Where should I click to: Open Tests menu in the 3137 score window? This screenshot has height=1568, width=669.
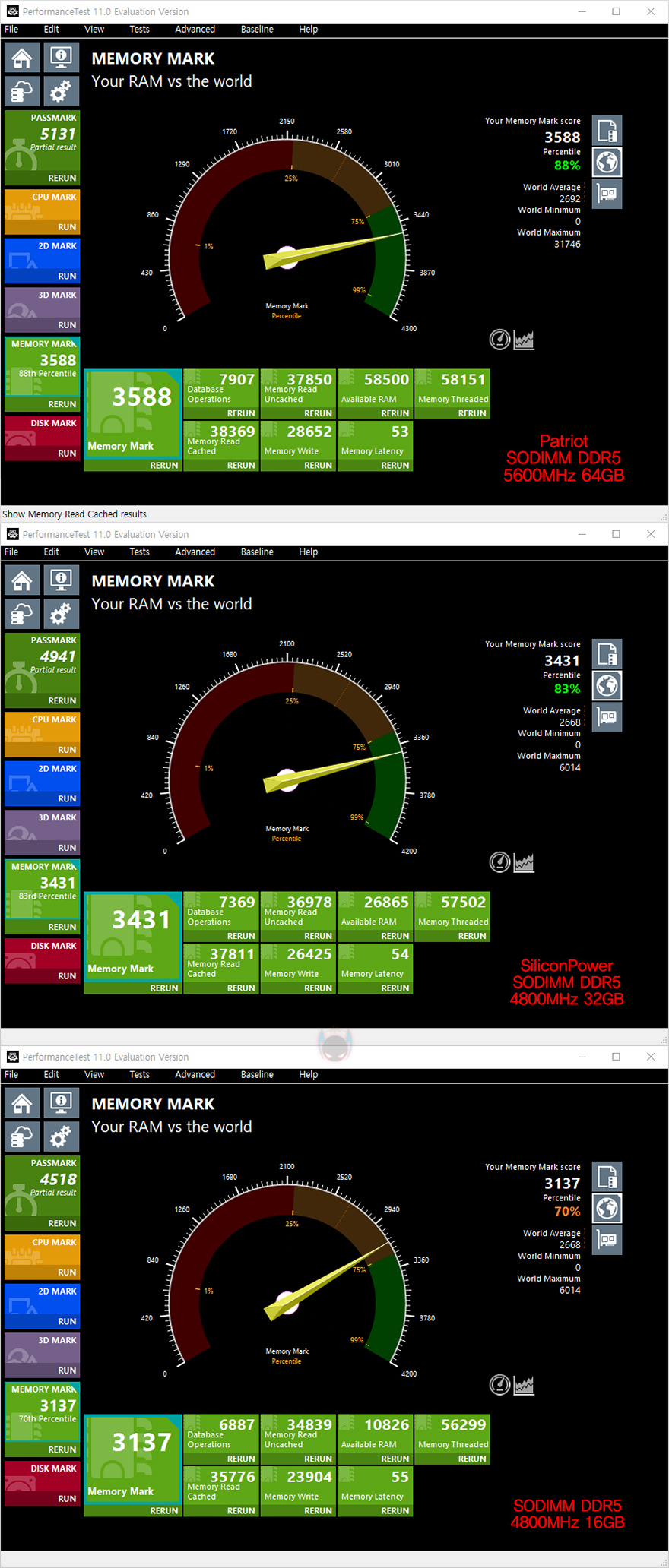(x=139, y=1075)
